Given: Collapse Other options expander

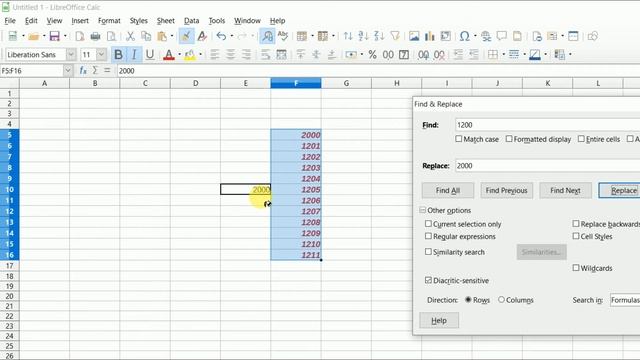Looking at the screenshot, I should (x=422, y=210).
